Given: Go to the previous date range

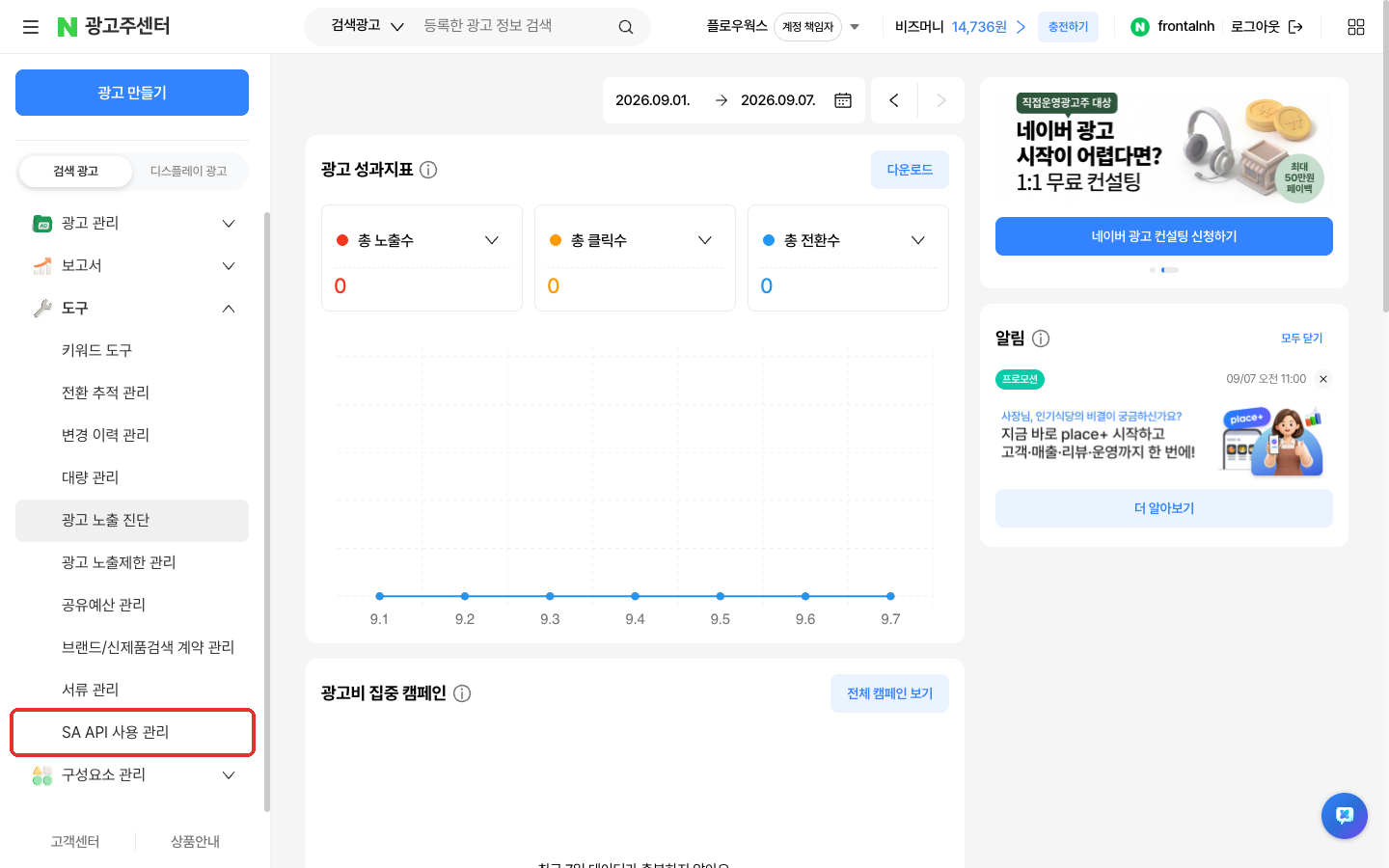Looking at the screenshot, I should (894, 100).
